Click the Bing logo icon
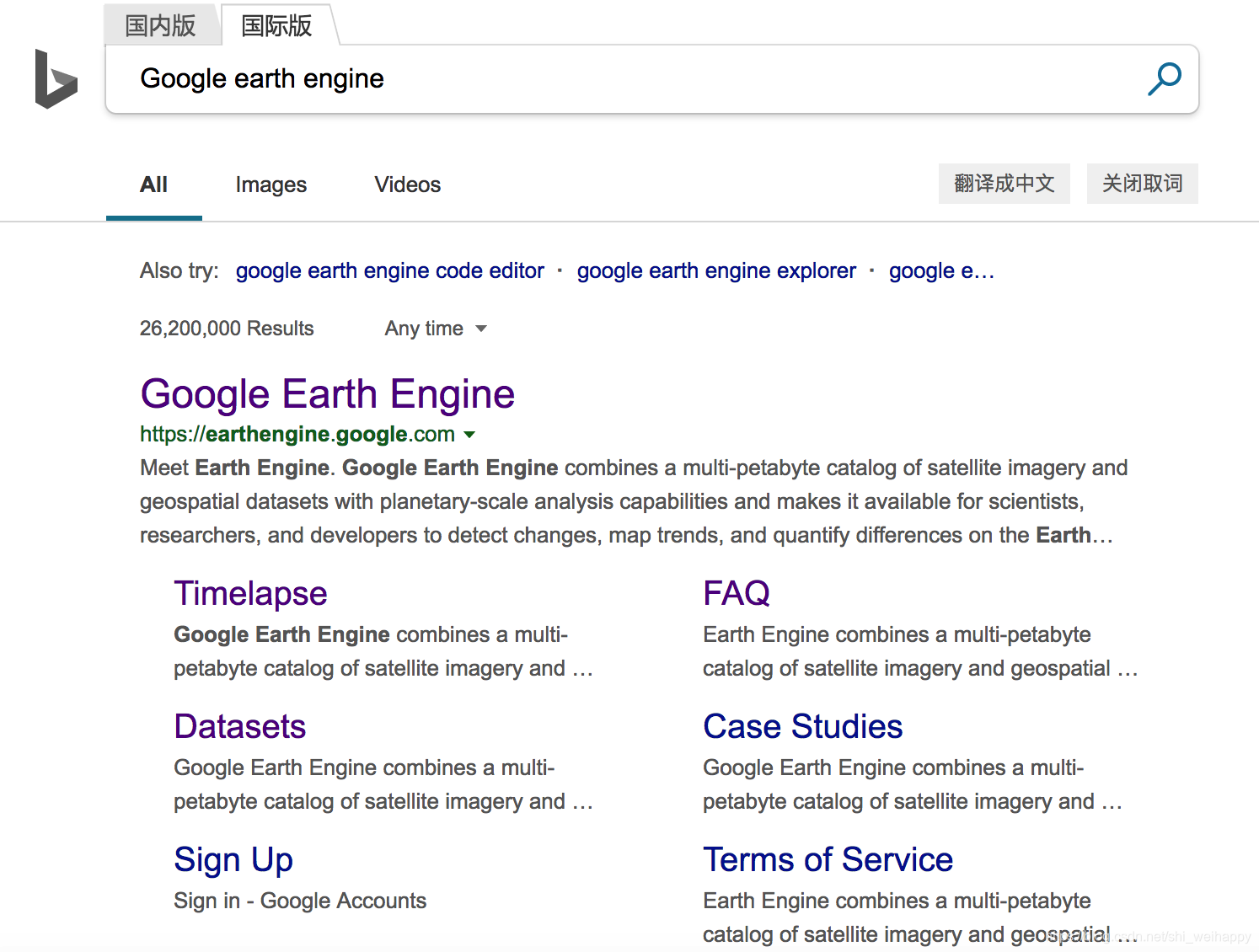The height and width of the screenshot is (952, 1259). (56, 79)
